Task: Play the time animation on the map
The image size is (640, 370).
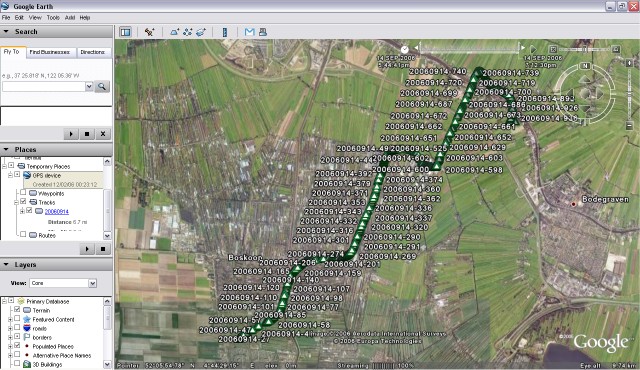Action: (x=533, y=49)
